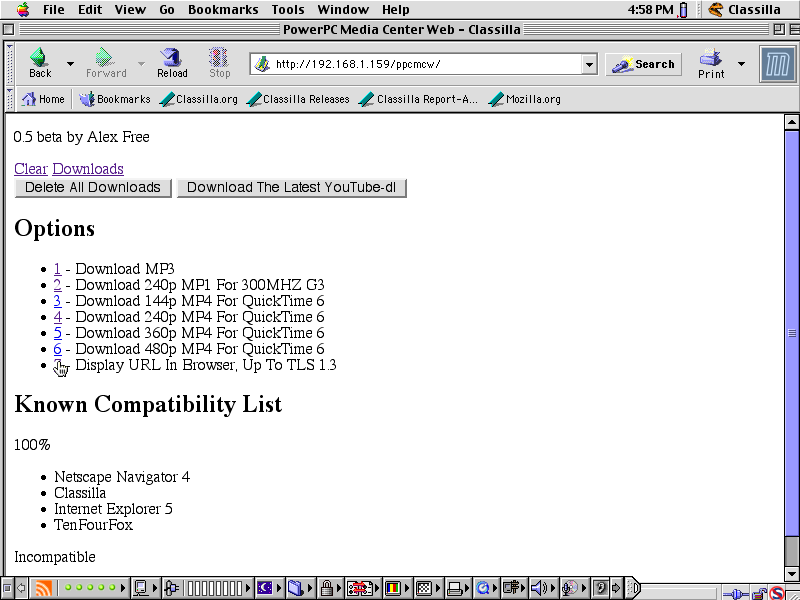Open the Apple menu icon
Screen dimensions: 800x600
(x=23, y=9)
